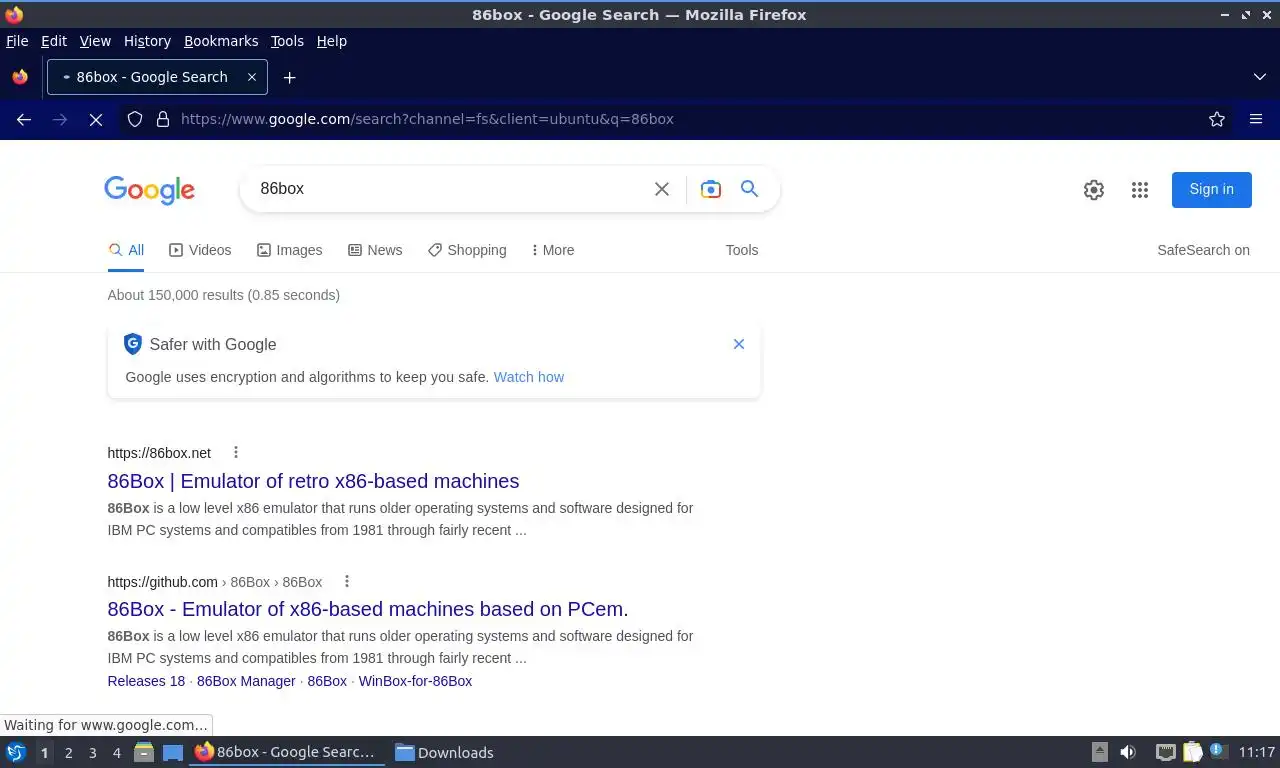Open the 86Box Manager sitelink
The image size is (1280, 768).
246,681
